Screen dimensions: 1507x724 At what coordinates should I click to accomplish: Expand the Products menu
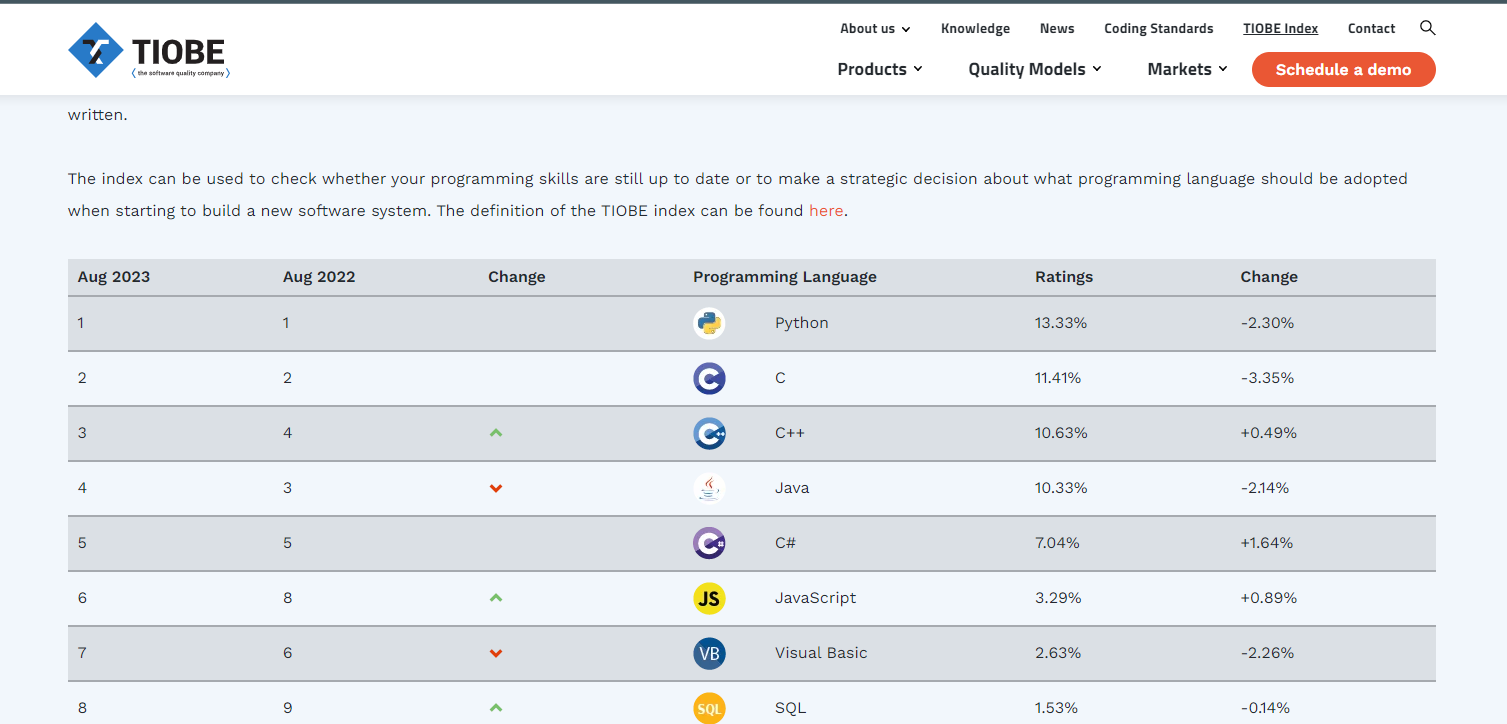[x=880, y=69]
